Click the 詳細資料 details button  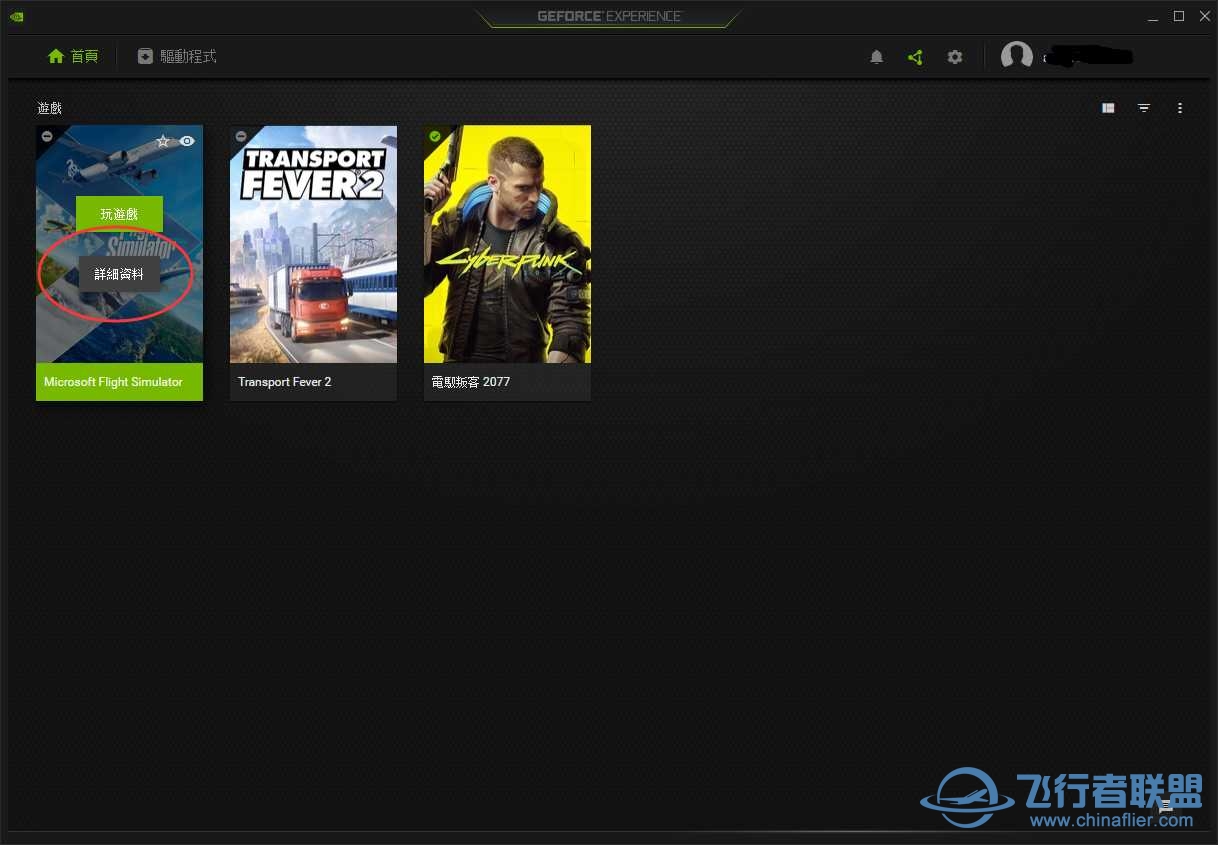tap(119, 274)
